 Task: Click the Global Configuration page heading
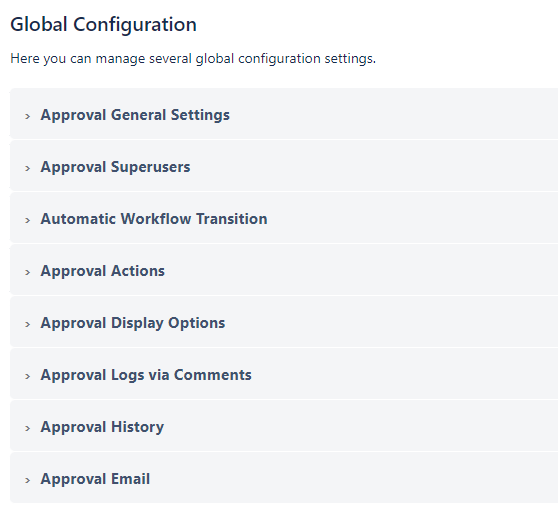(103, 24)
